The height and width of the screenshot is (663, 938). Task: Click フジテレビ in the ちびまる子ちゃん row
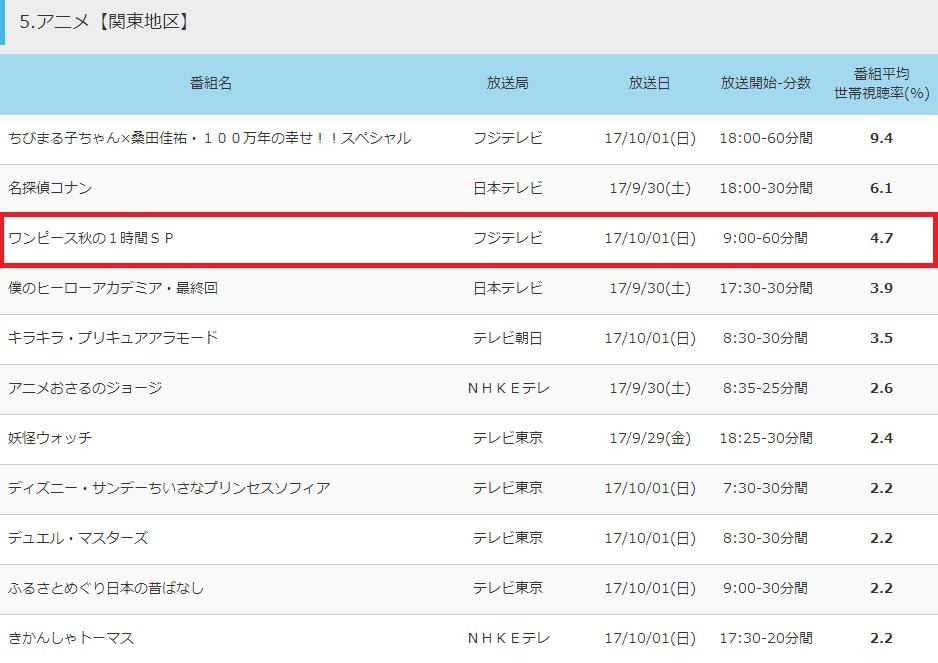pos(508,138)
